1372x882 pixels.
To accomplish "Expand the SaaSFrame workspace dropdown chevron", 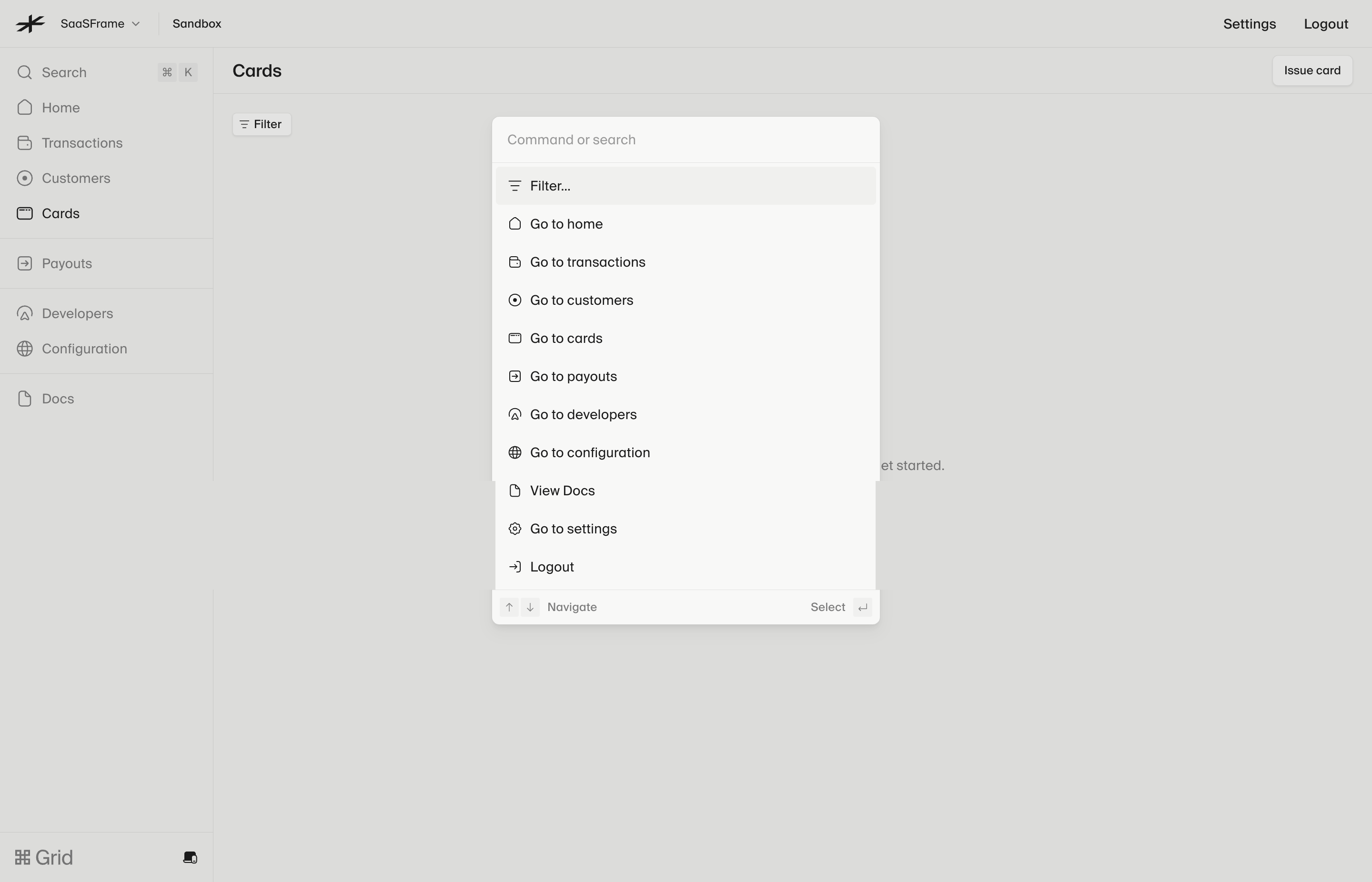I will click(x=136, y=24).
